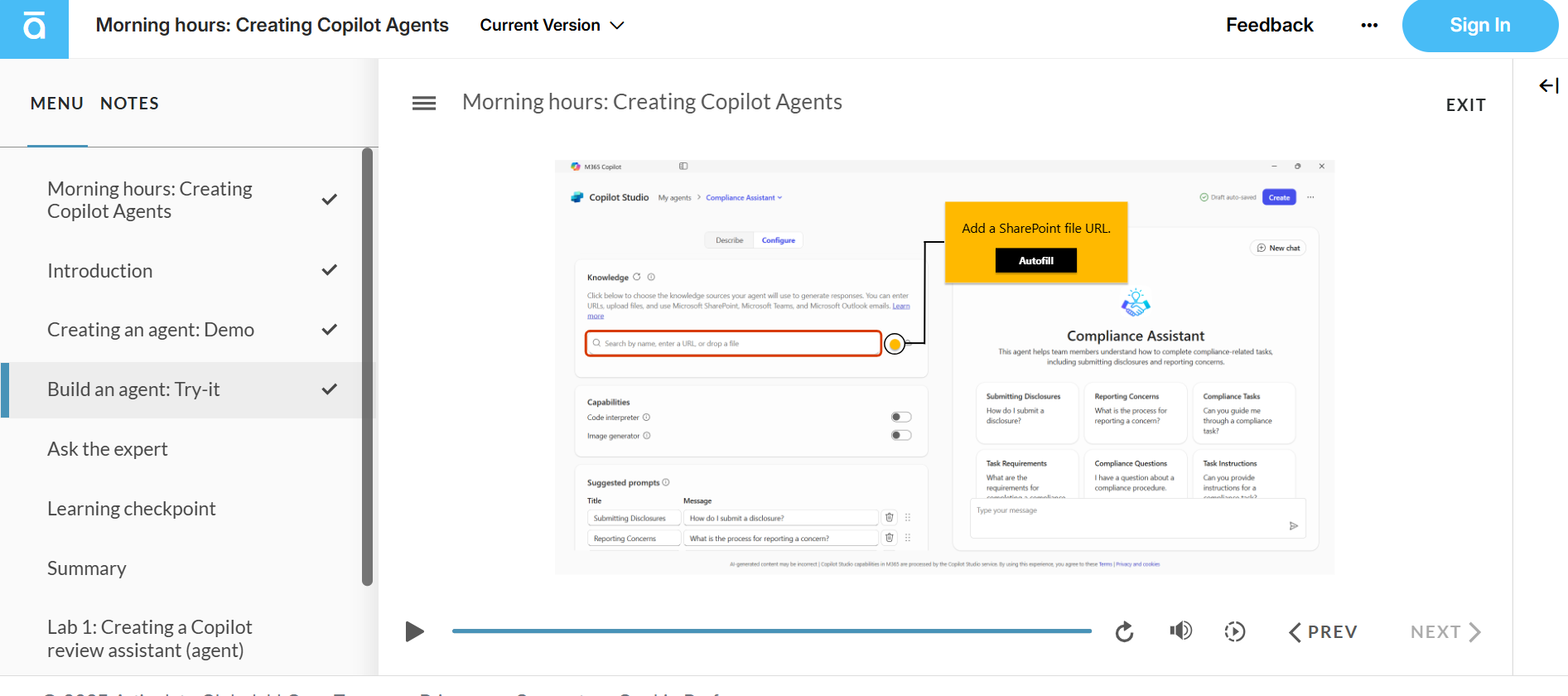Click the sidebar toggle icon in M365 title bar

point(683,167)
